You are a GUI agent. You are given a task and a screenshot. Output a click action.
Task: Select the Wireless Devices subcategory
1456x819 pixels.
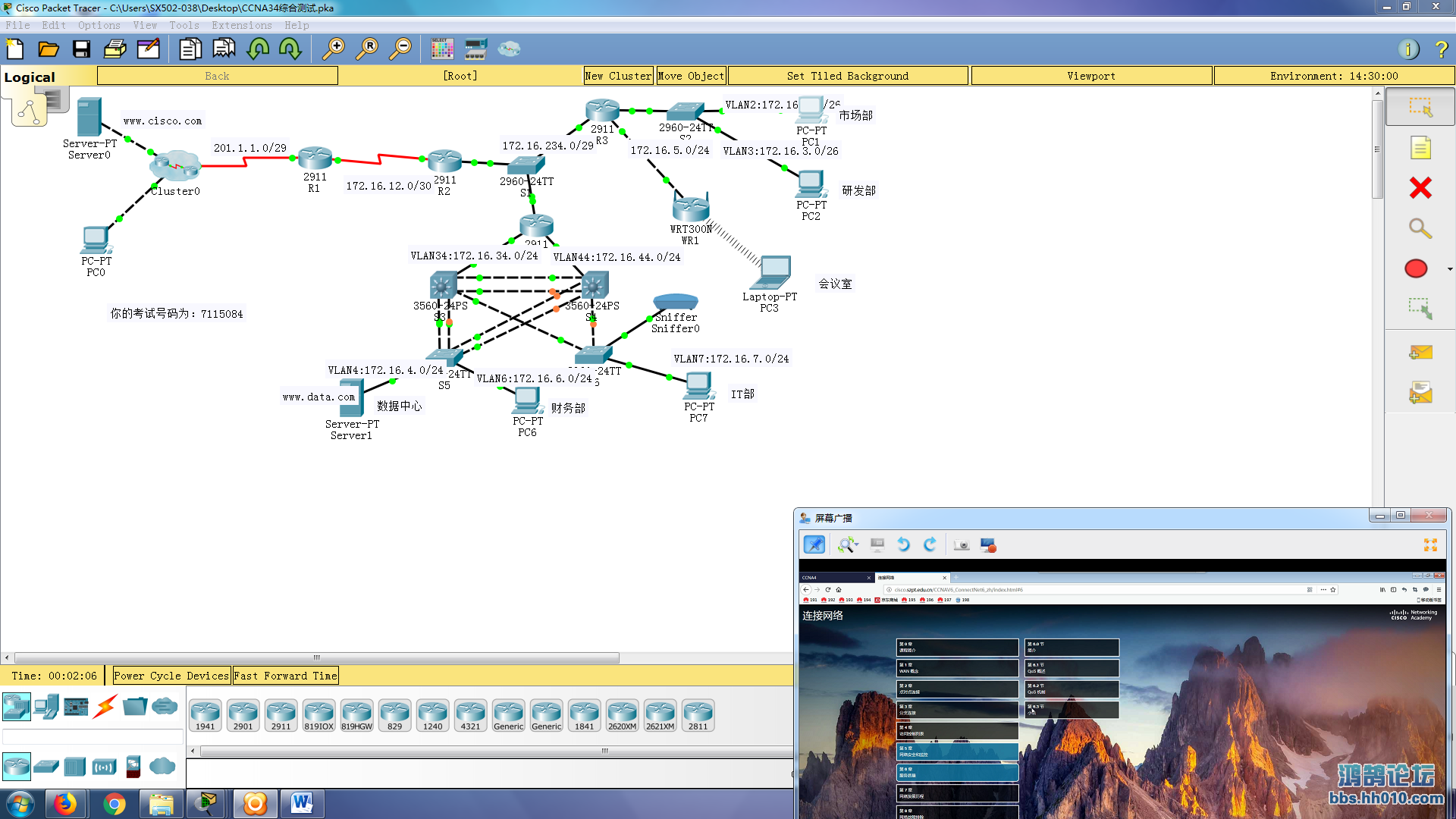(x=104, y=767)
